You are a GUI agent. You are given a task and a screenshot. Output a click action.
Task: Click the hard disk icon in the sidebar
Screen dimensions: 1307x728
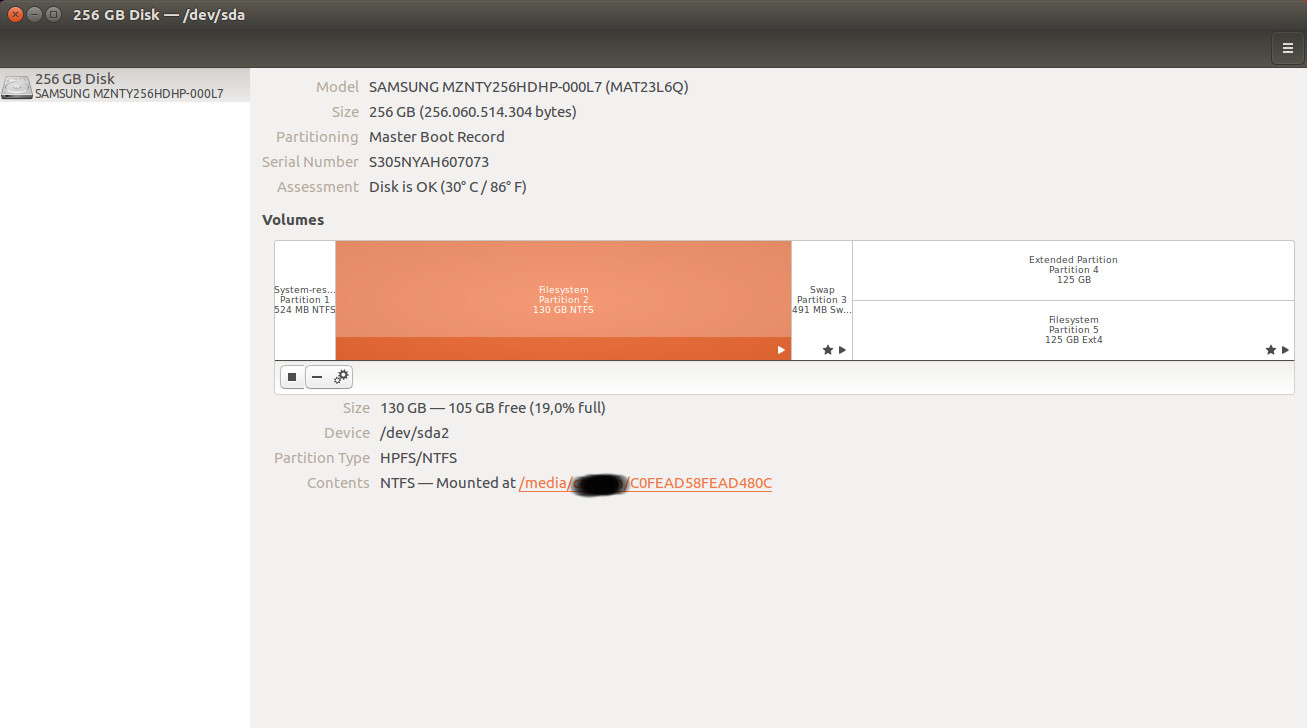click(x=17, y=86)
